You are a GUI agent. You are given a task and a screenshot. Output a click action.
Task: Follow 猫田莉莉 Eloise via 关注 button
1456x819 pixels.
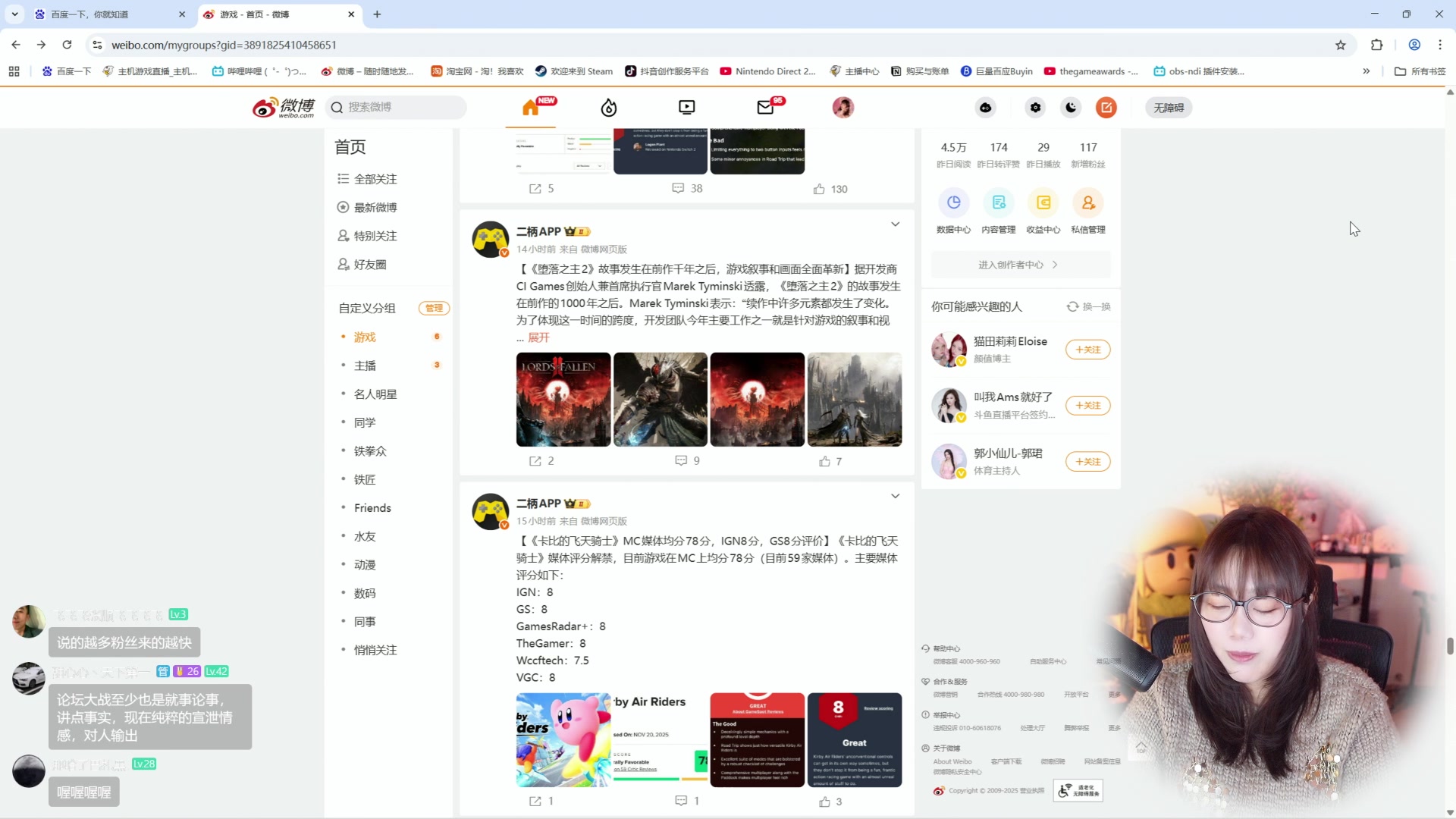1087,350
